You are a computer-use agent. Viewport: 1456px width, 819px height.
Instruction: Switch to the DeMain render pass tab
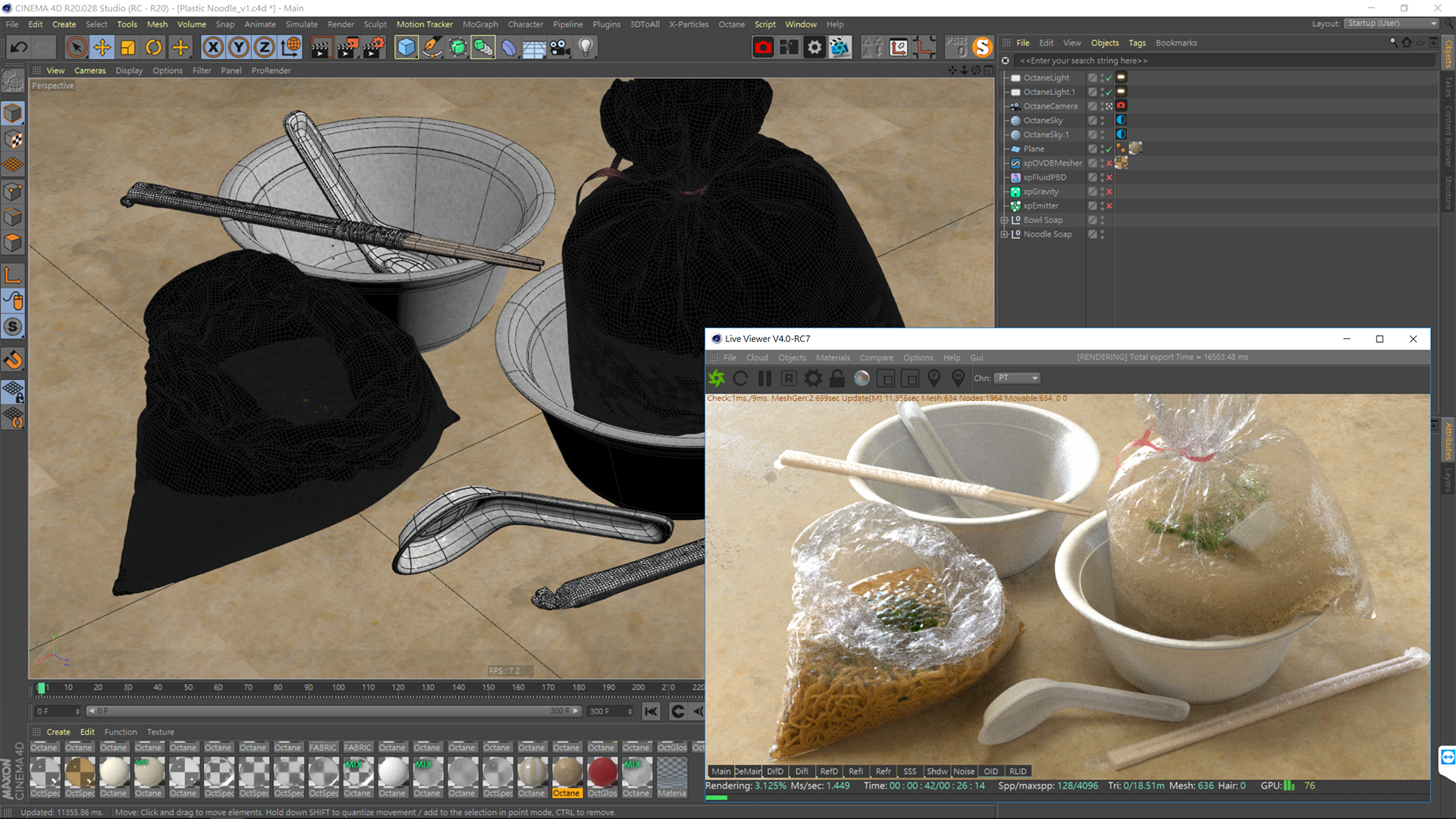click(x=748, y=771)
